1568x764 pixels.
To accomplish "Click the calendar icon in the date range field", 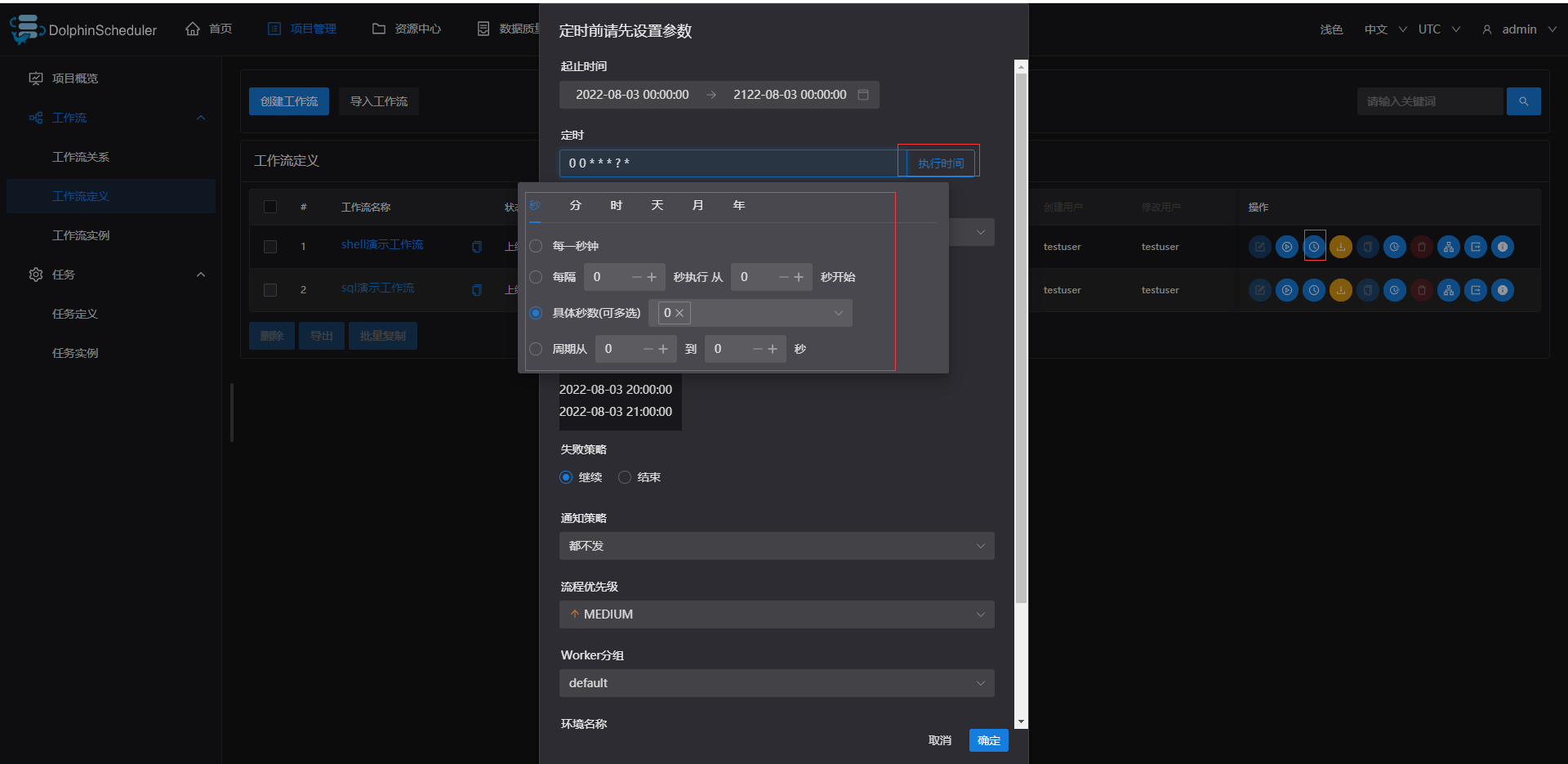I will (x=863, y=95).
